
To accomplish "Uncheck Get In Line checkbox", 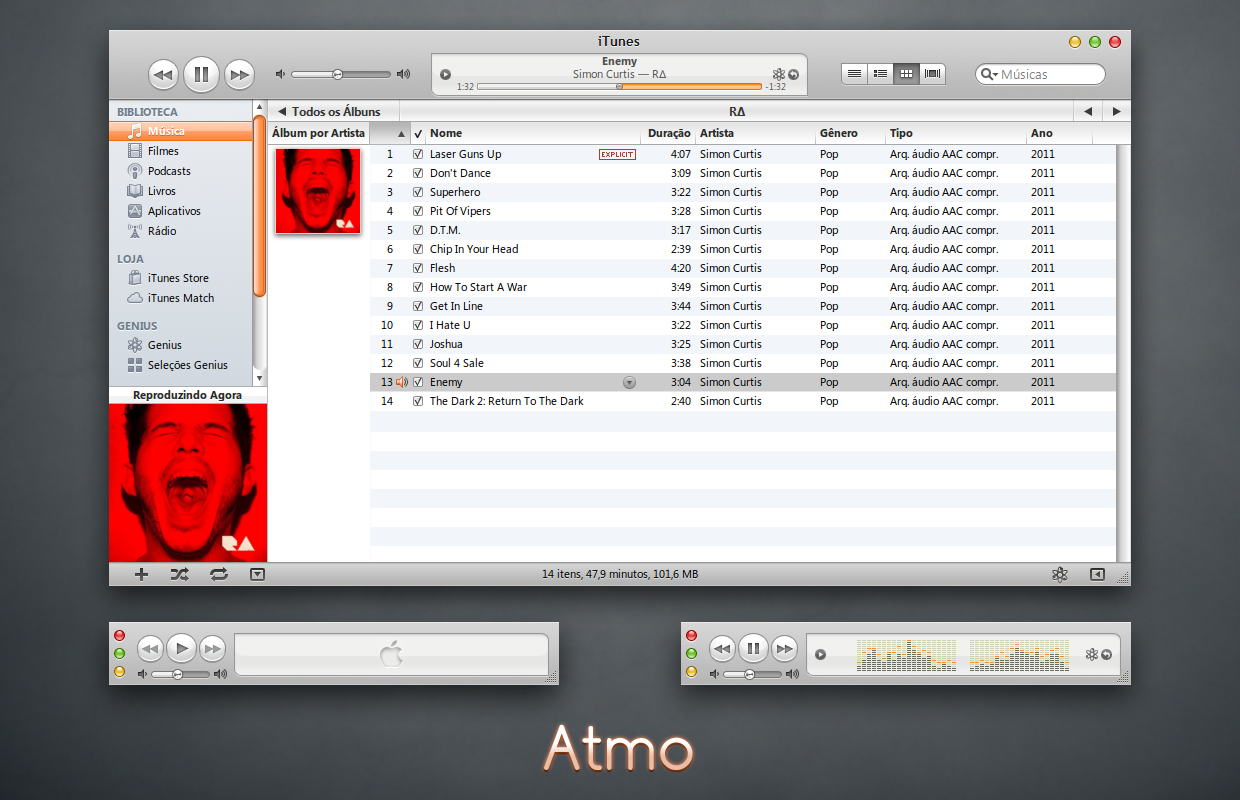I will coord(418,306).
